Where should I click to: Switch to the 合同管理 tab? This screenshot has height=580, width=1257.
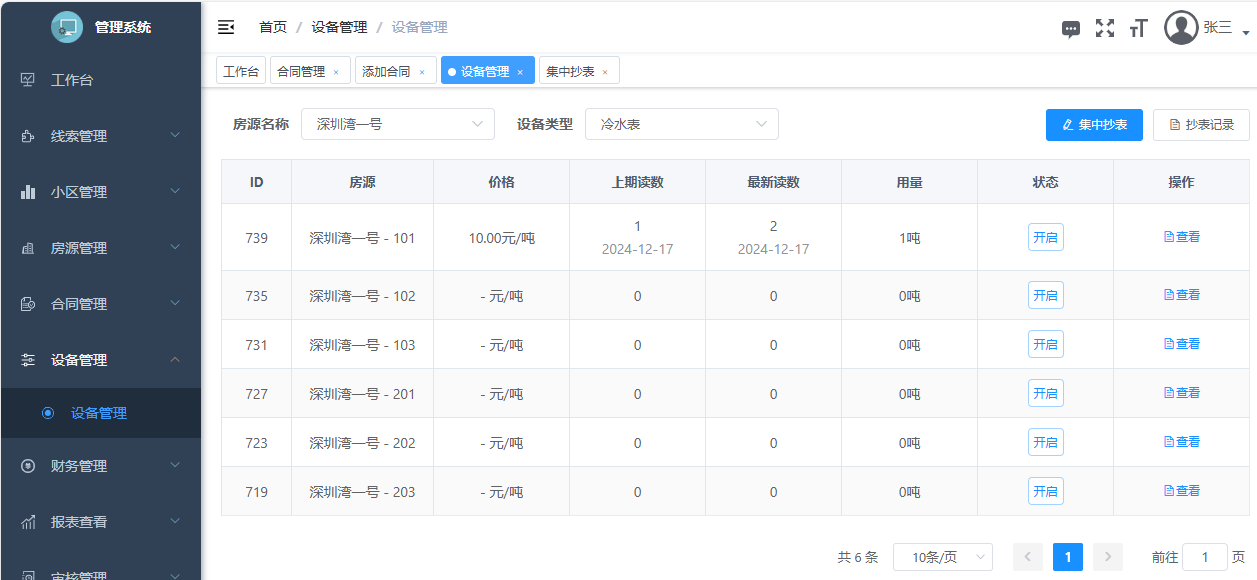pos(301,71)
